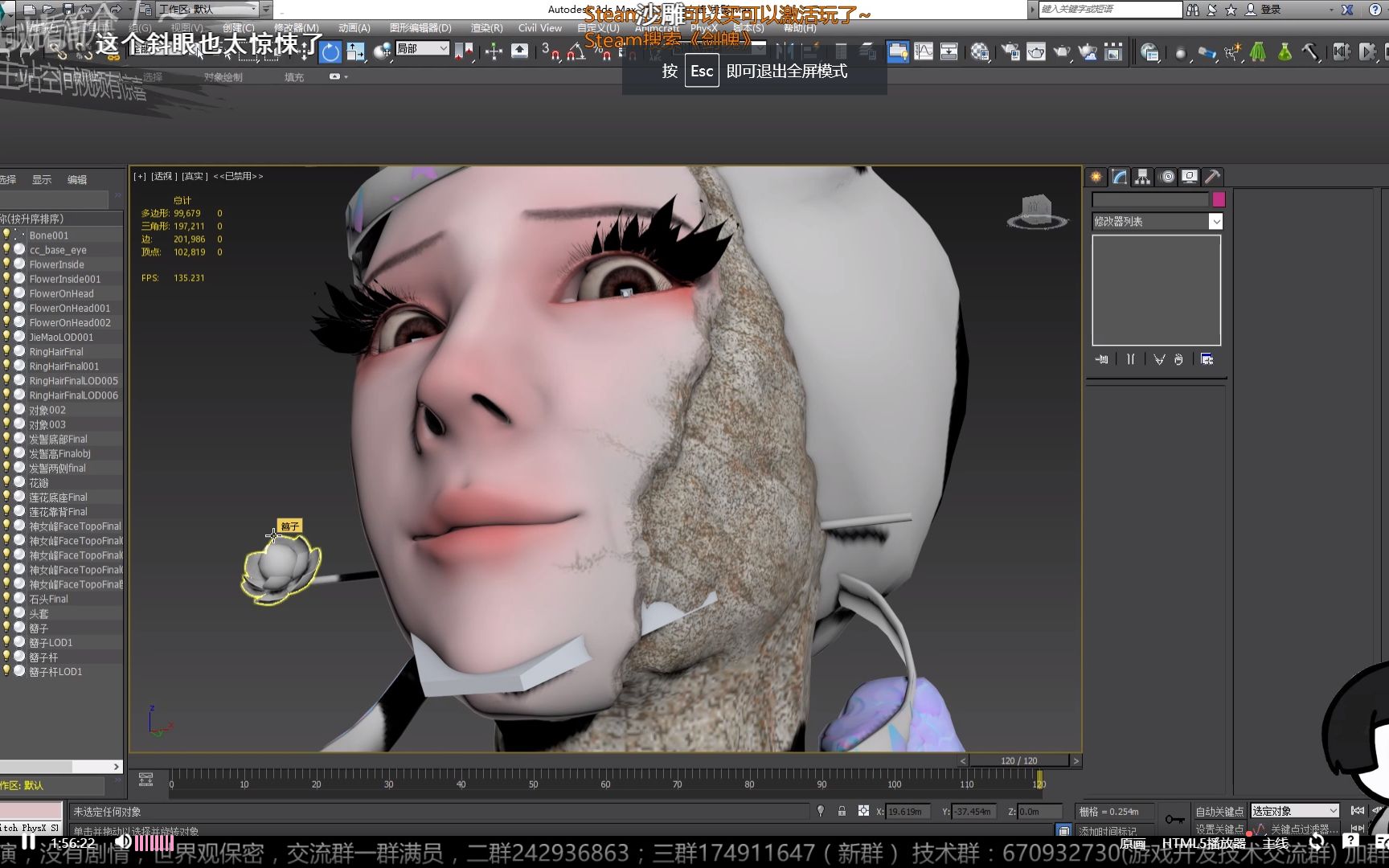Screen dimensions: 1389x868
Task: Click the Render Setup teapot icon
Action: click(1010, 52)
